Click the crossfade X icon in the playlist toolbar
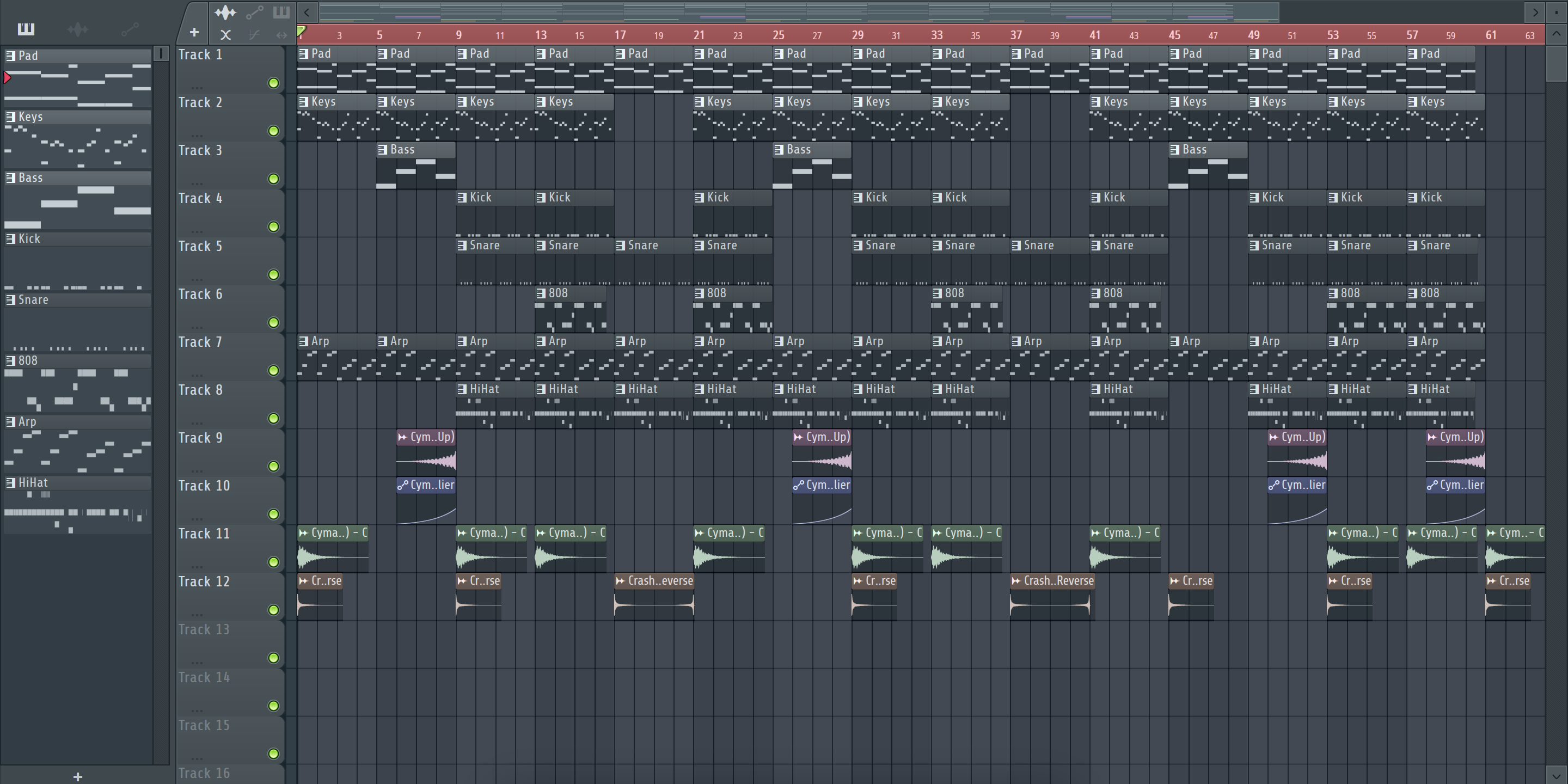 click(225, 35)
